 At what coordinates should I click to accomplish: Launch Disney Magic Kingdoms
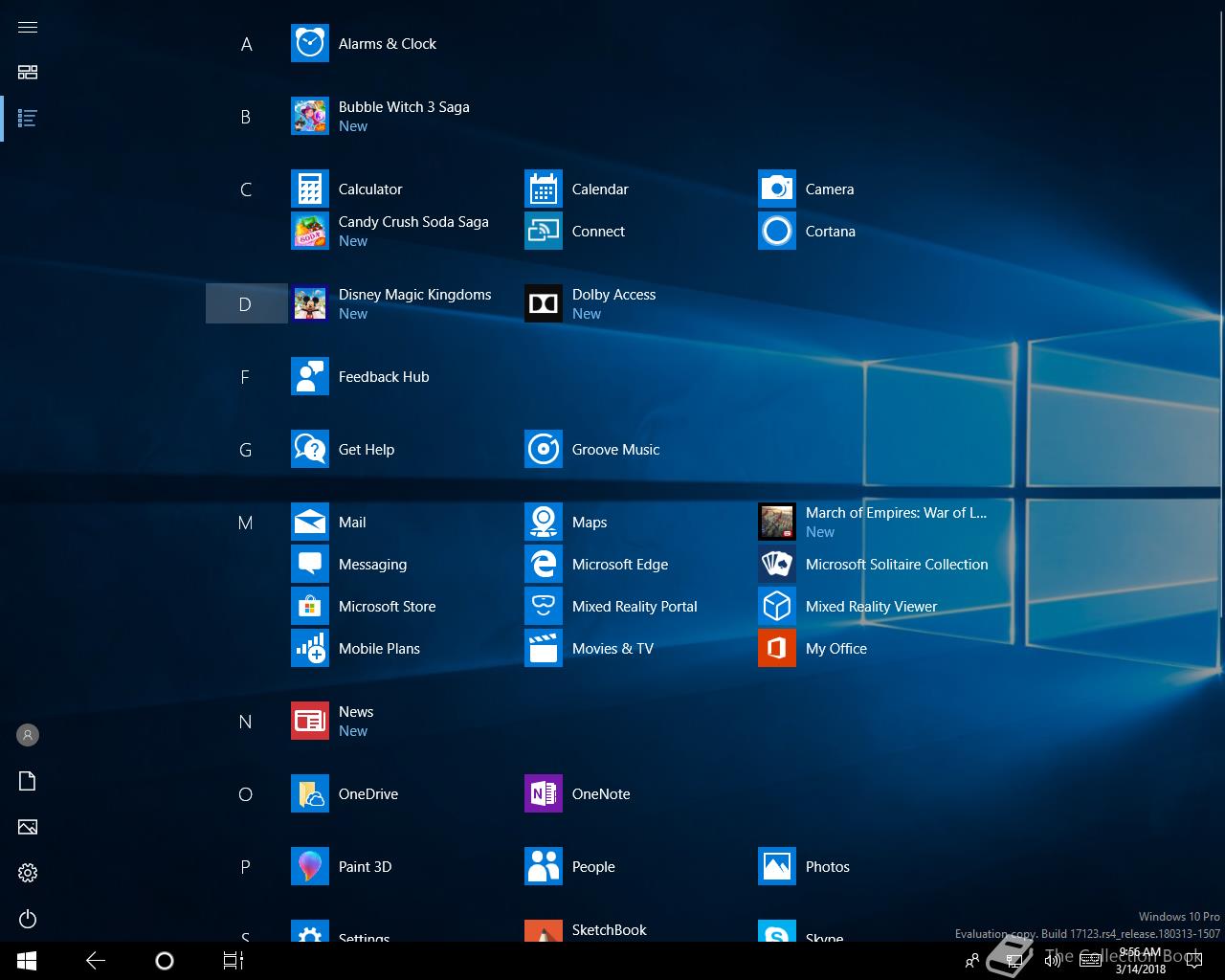point(404,304)
